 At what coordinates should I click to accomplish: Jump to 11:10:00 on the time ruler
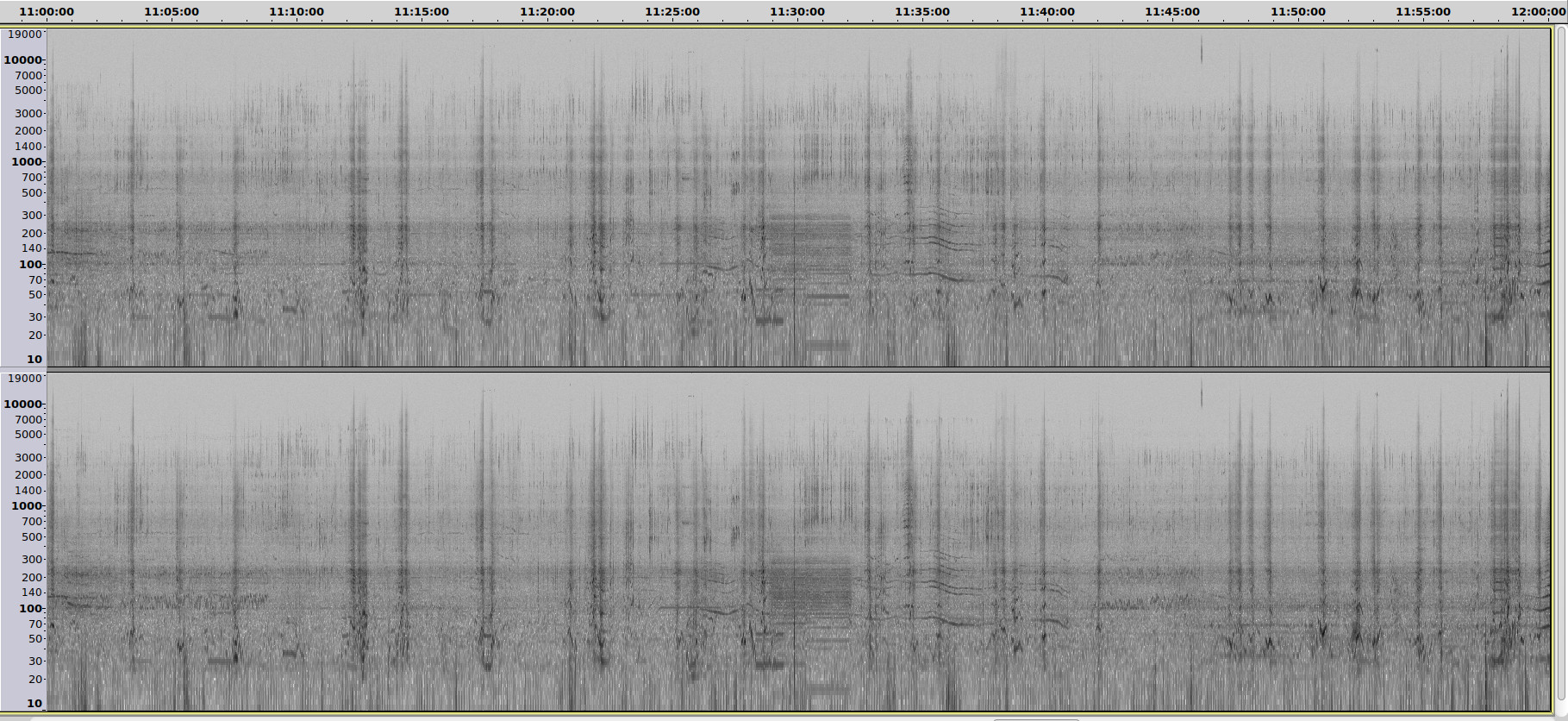click(x=297, y=12)
